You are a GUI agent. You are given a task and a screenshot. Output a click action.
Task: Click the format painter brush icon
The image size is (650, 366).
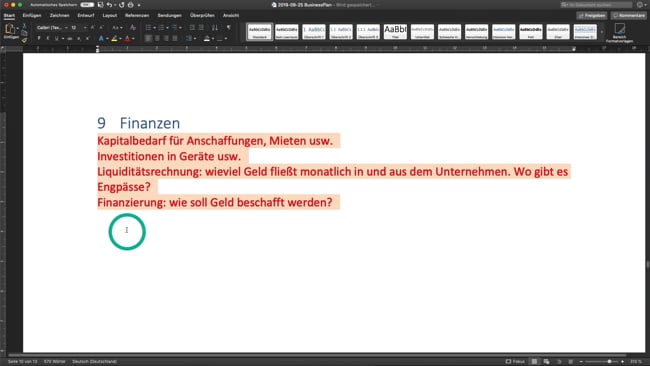click(24, 40)
